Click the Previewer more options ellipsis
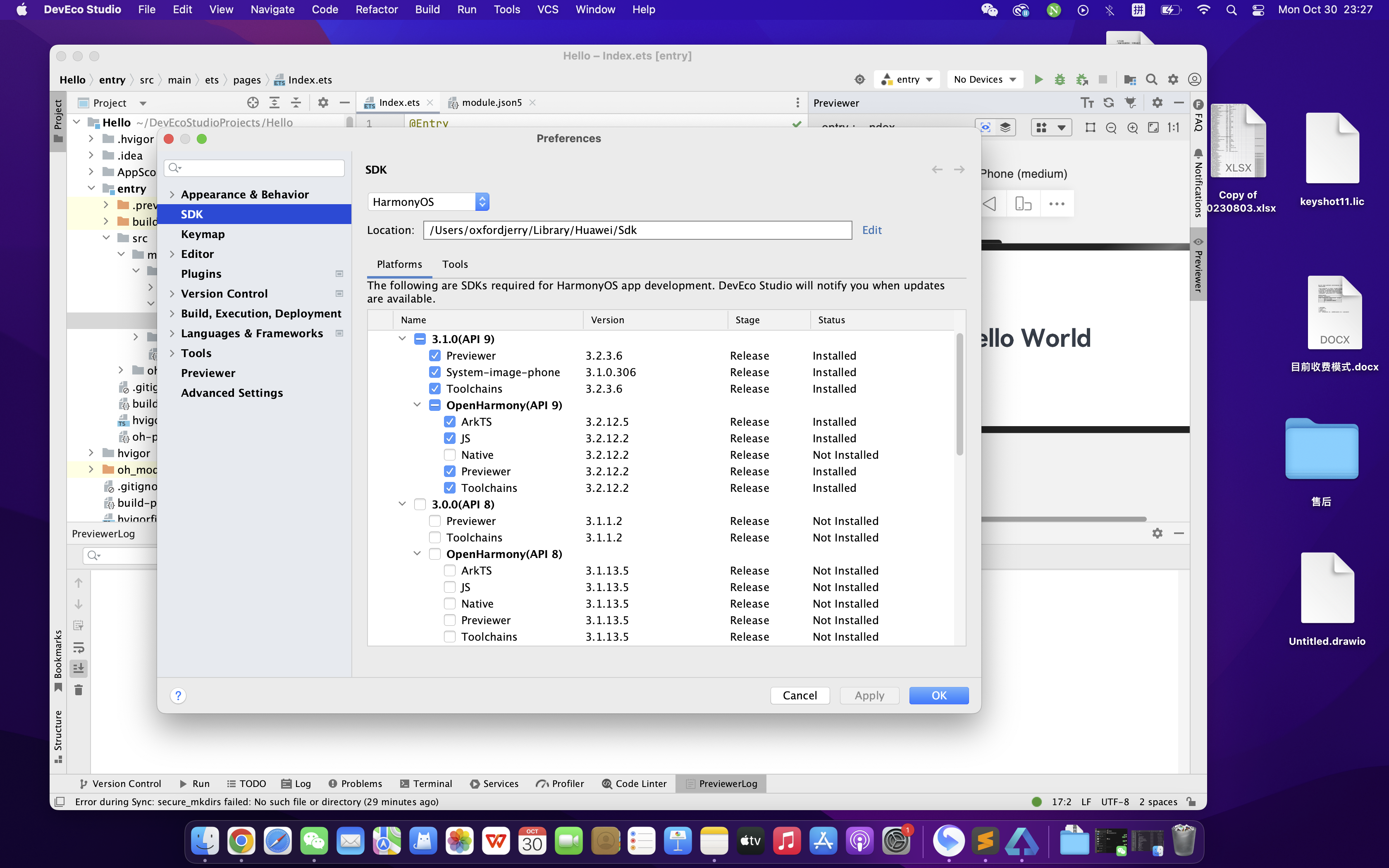This screenshot has width=1389, height=868. point(1057,204)
